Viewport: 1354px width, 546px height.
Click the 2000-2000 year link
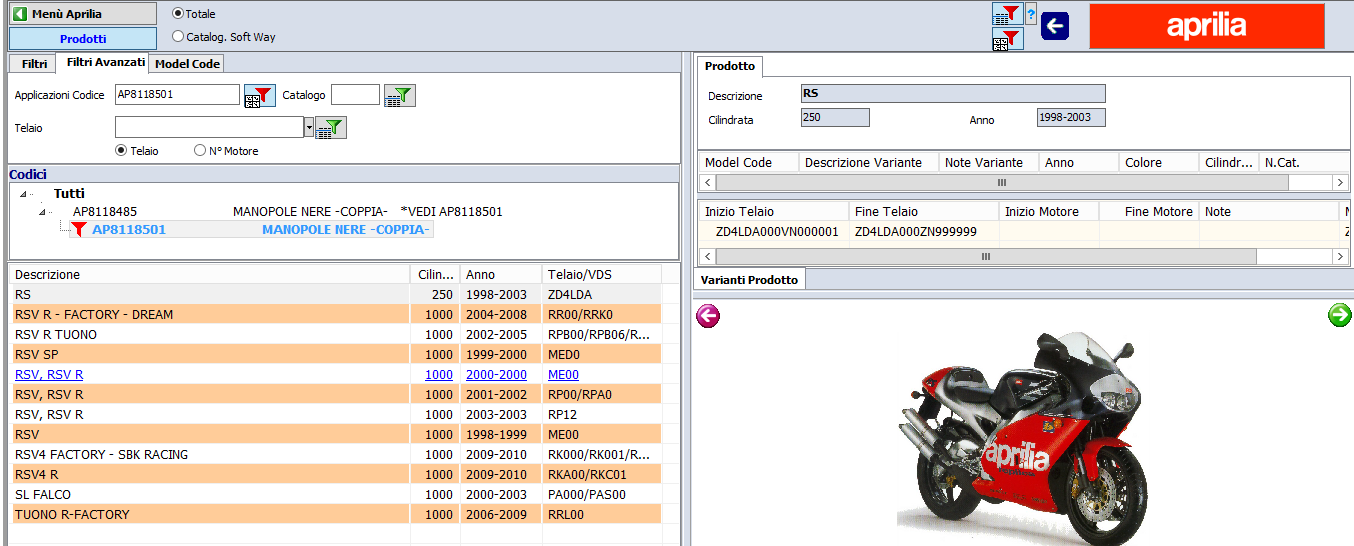coord(496,374)
